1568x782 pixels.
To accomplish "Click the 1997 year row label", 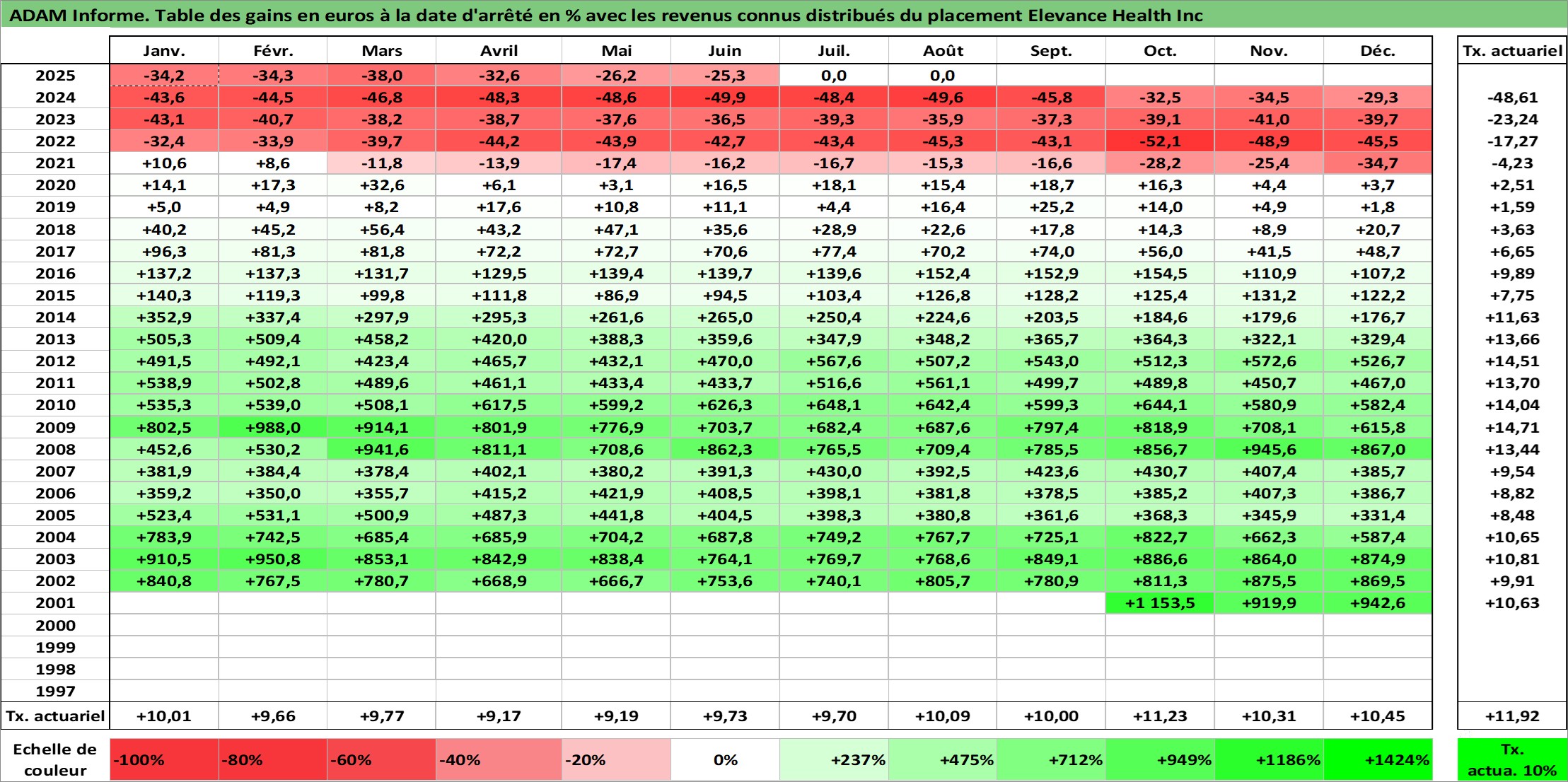I will coord(55,691).
